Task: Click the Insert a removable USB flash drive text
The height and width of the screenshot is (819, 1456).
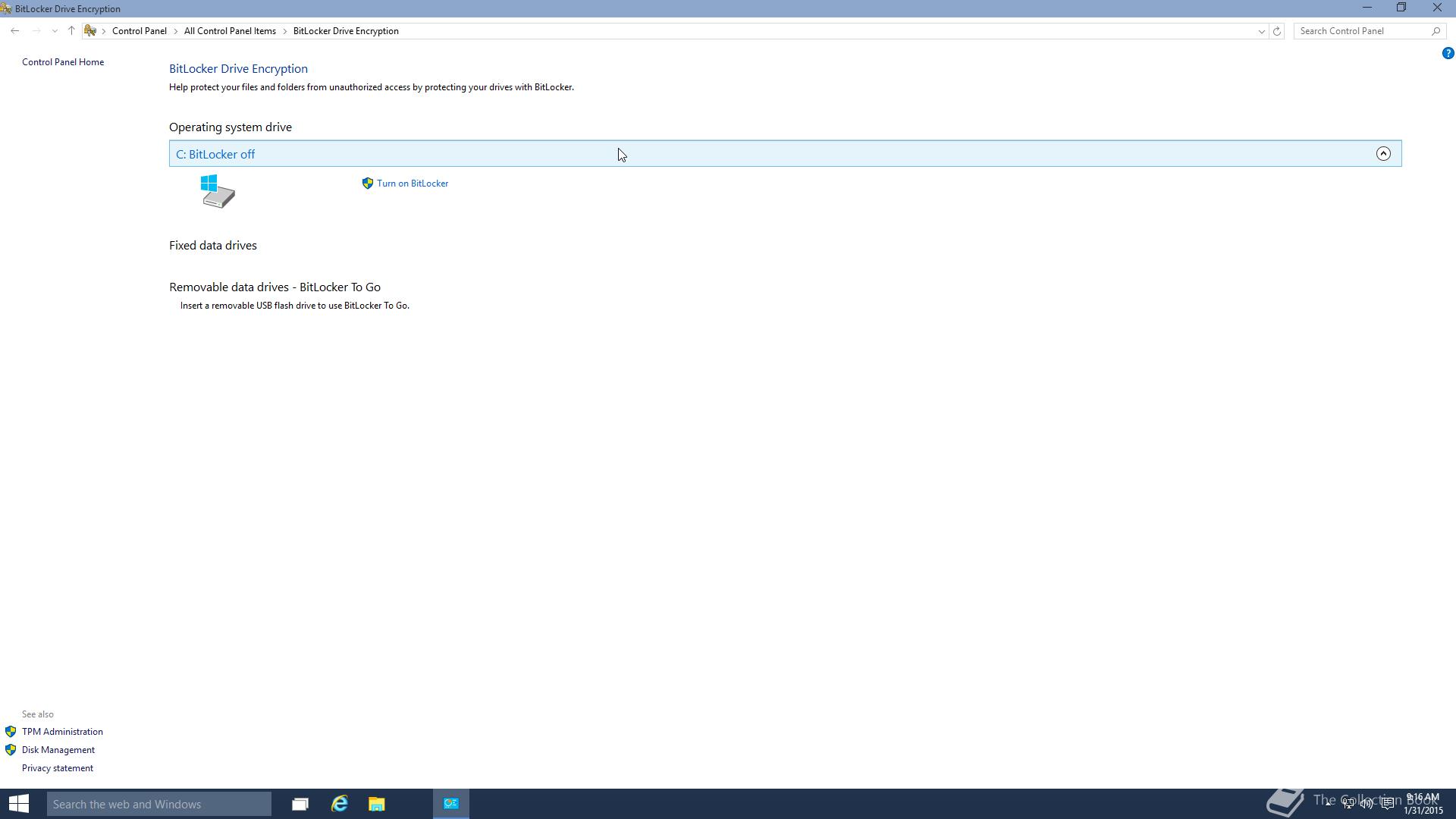Action: 295,306
